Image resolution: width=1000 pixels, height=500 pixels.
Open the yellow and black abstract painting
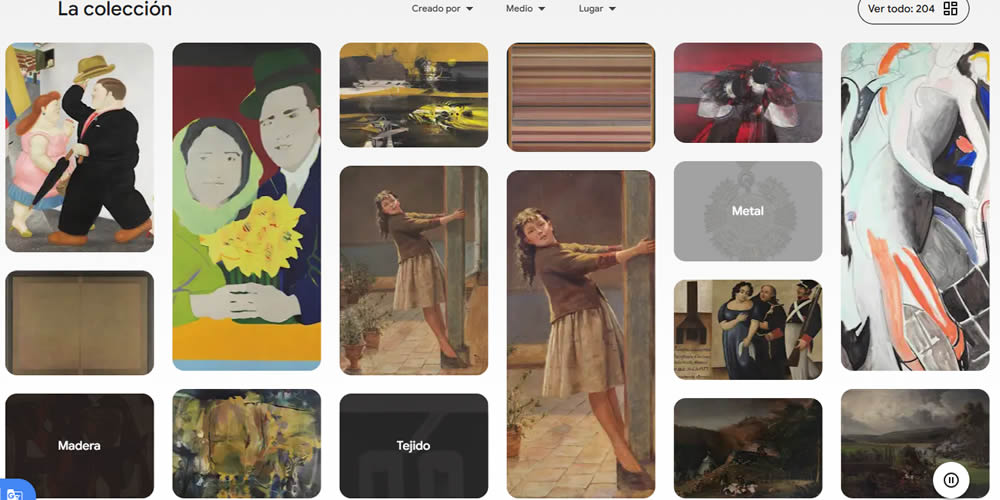[x=413, y=95]
